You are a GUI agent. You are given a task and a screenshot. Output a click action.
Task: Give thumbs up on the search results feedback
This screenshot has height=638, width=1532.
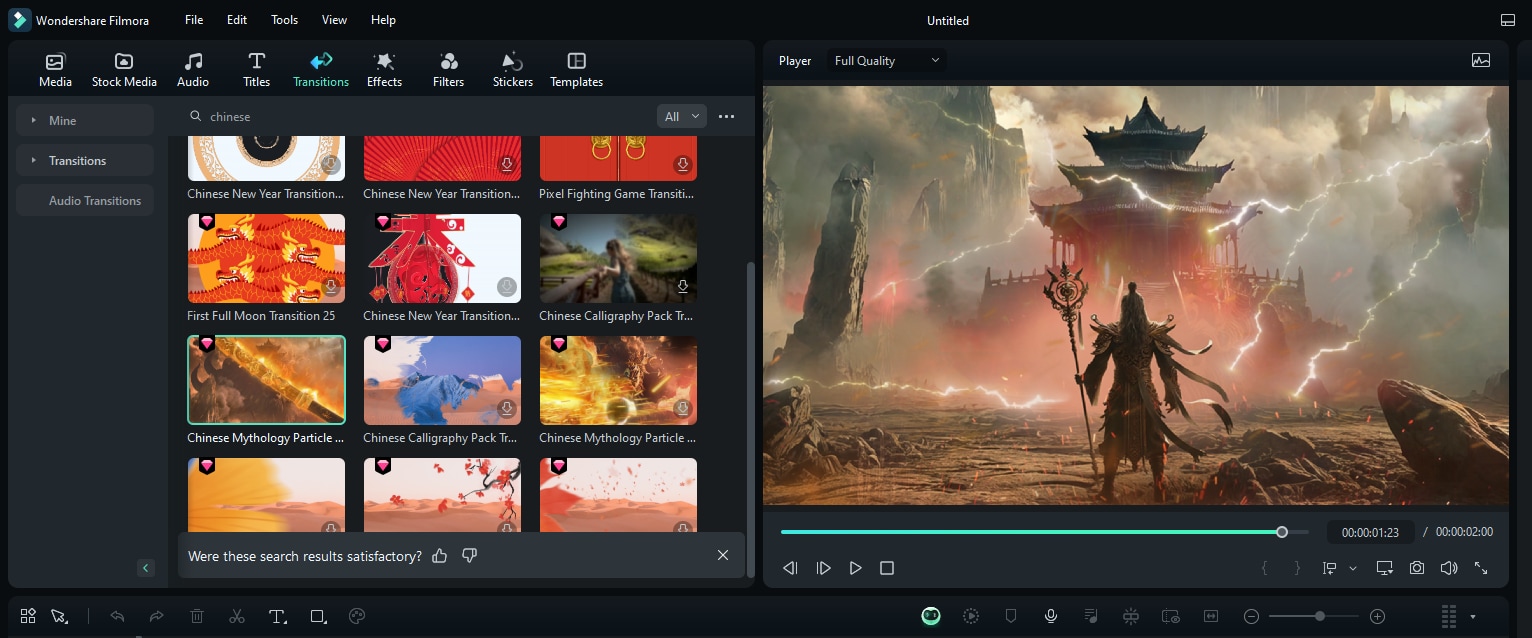(439, 555)
